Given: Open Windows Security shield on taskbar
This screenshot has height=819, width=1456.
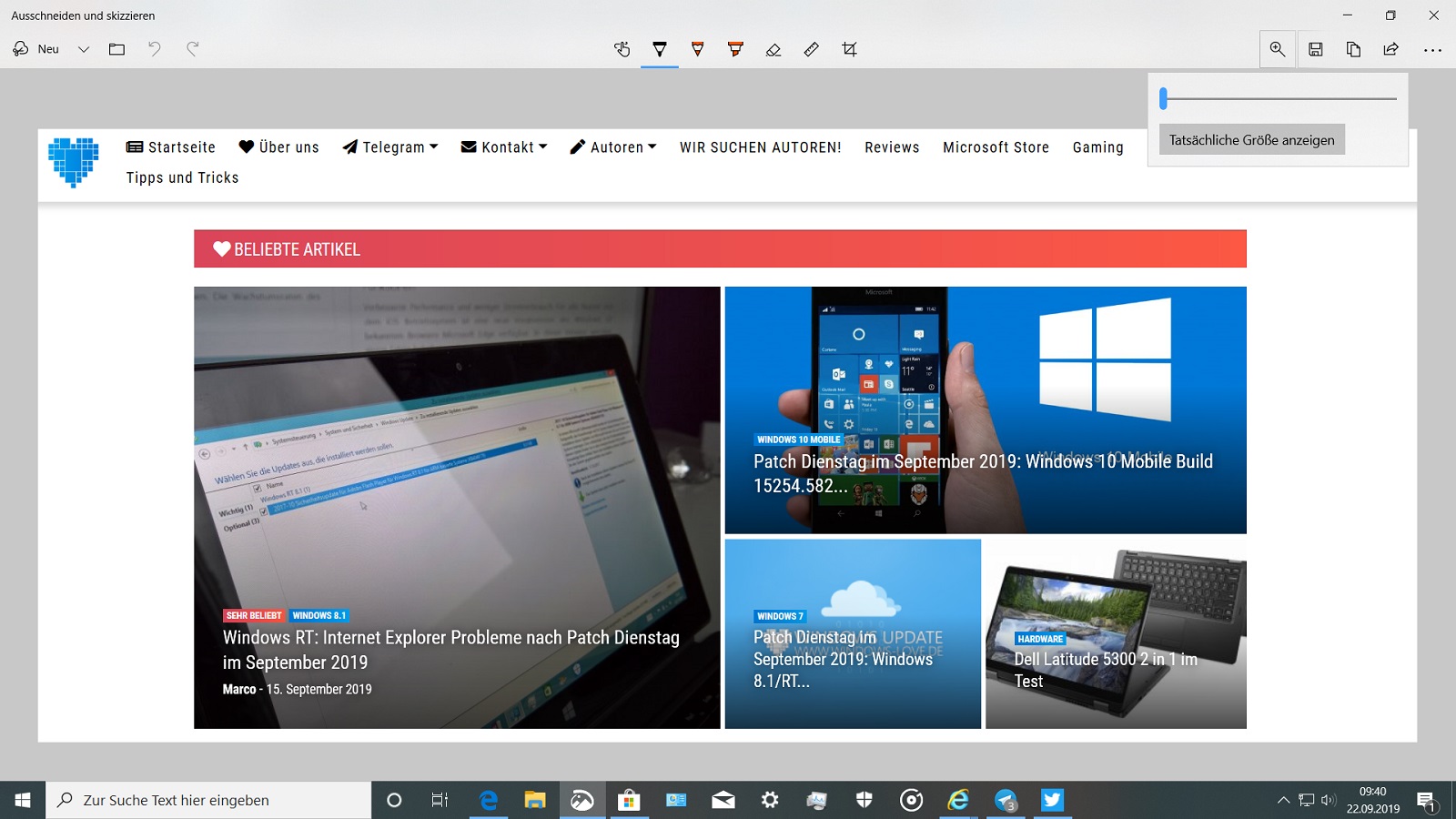Looking at the screenshot, I should [x=864, y=800].
